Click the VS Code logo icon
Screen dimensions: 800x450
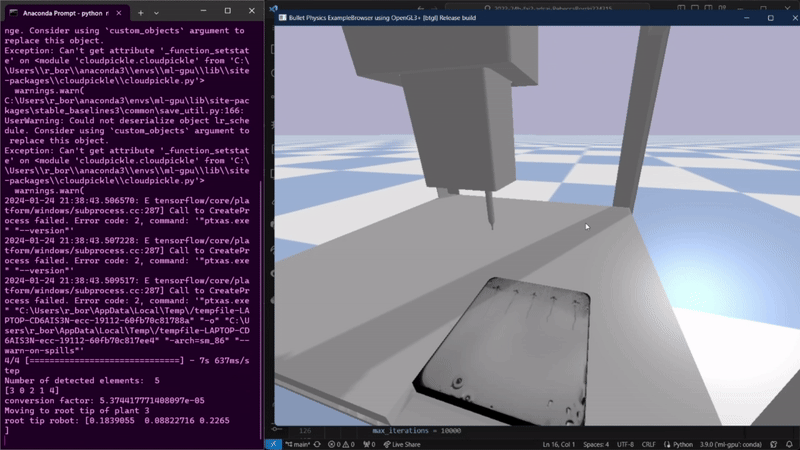pyautogui.click(x=273, y=8)
